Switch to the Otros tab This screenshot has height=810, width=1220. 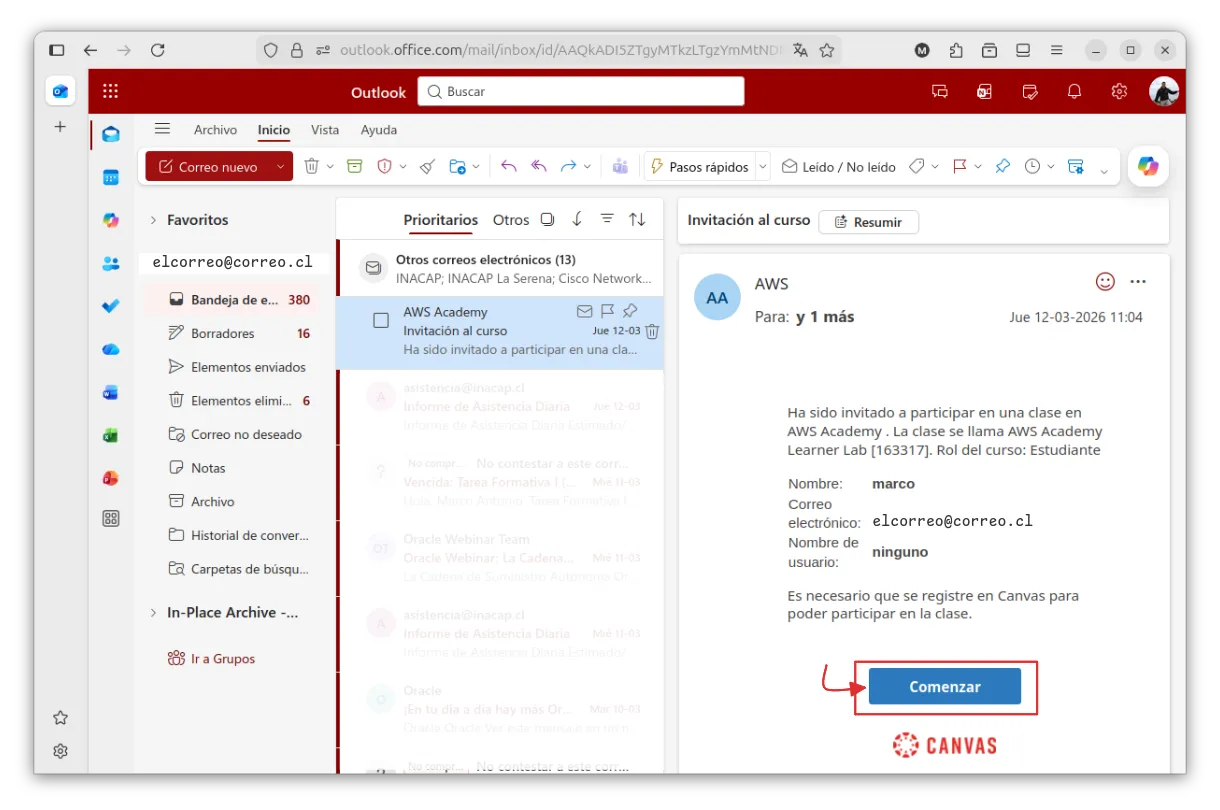(510, 220)
